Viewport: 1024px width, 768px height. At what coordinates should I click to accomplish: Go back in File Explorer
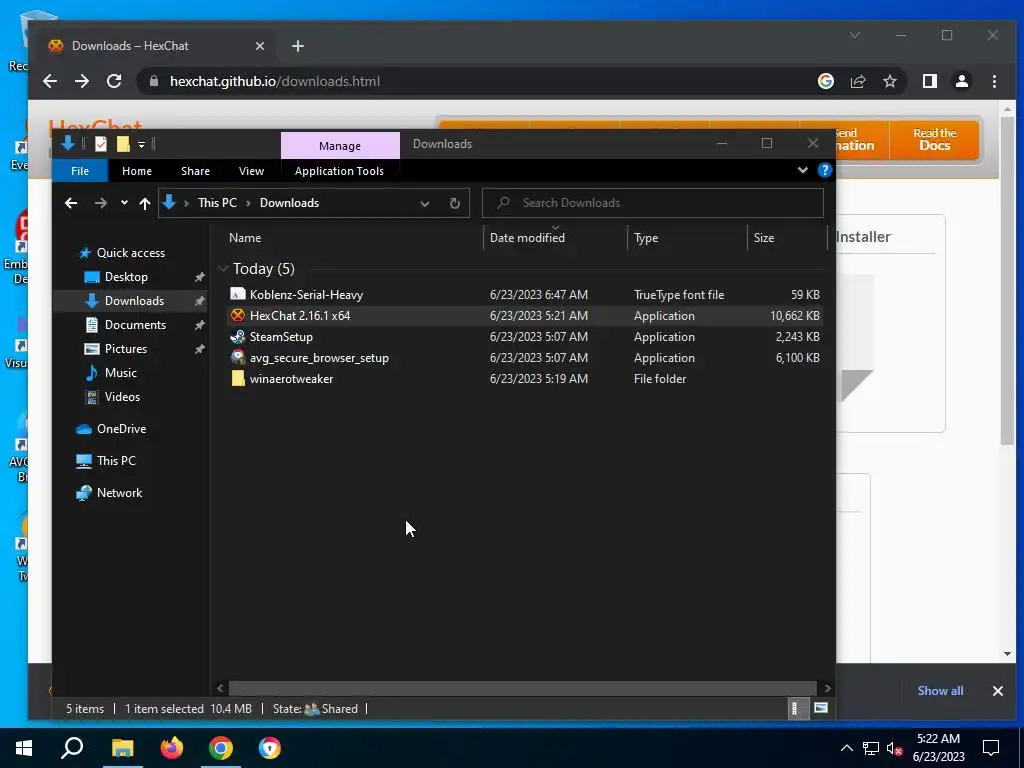[x=71, y=203]
